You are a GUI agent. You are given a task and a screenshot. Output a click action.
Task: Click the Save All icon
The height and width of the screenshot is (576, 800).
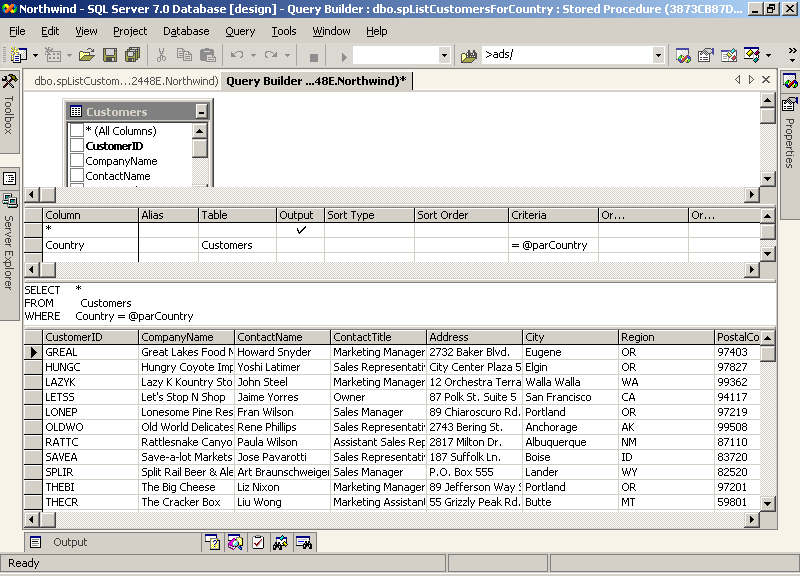pyautogui.click(x=133, y=55)
